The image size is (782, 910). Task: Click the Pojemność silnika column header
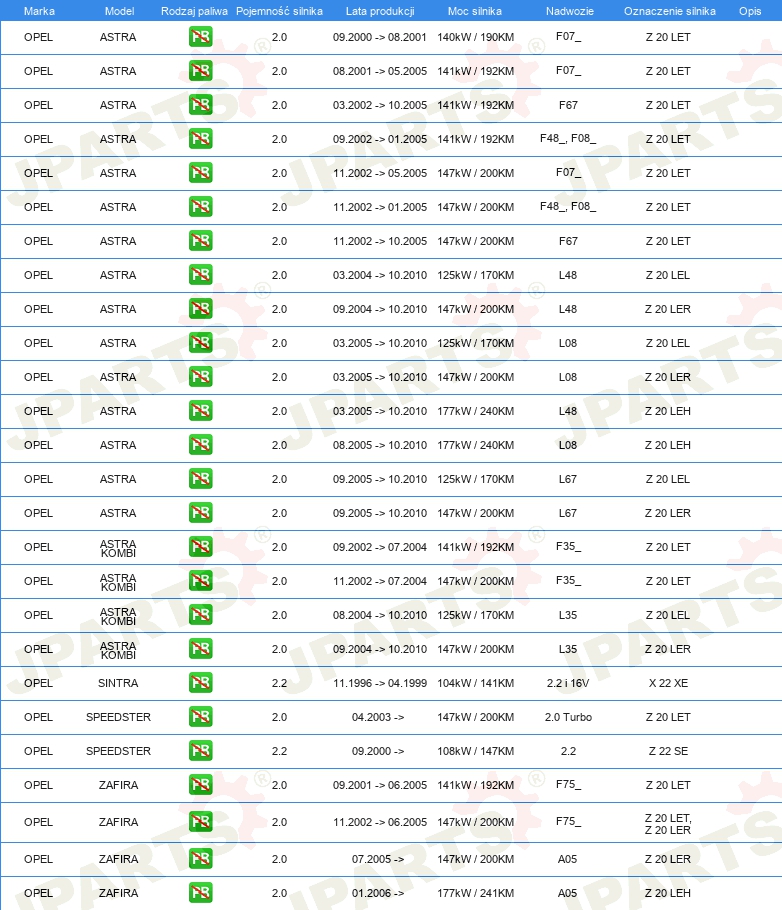click(279, 11)
